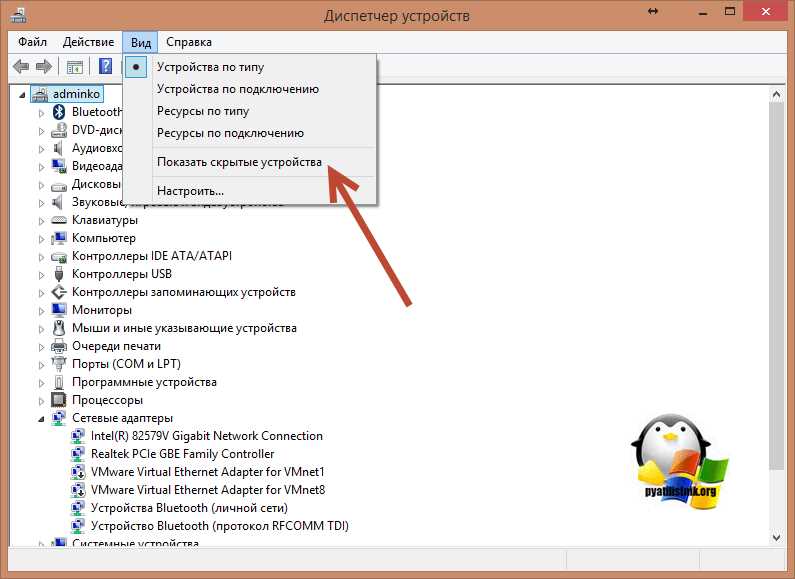
Task: Click the Контроллеры USB plug icon
Action: [x=59, y=274]
